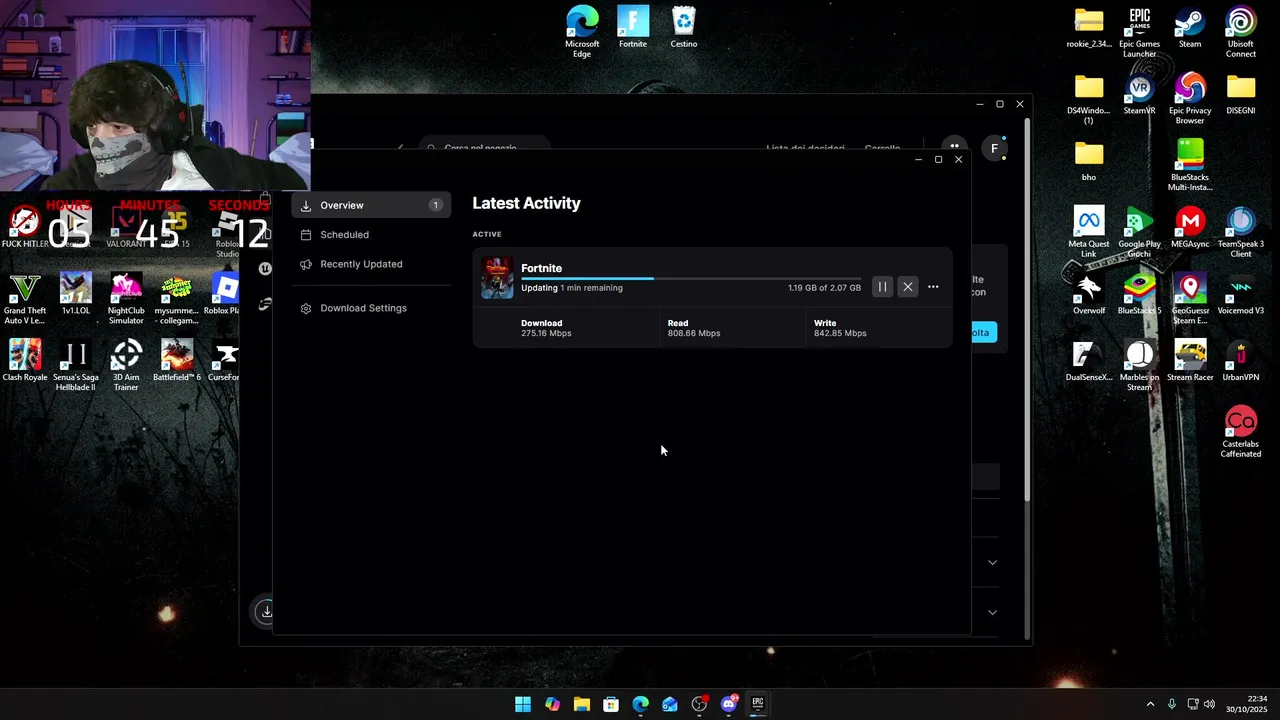The width and height of the screenshot is (1280, 720).
Task: Open Google Play Giochi shortcut
Action: coord(1139,233)
